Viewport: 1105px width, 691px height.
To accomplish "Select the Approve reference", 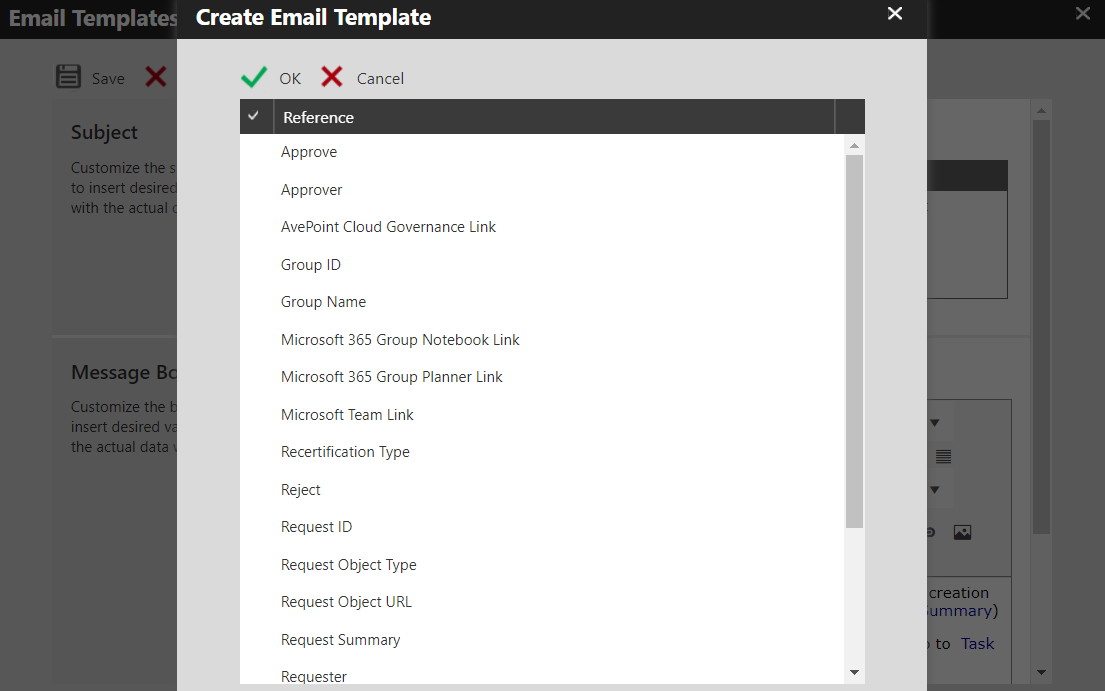I will click(x=308, y=151).
